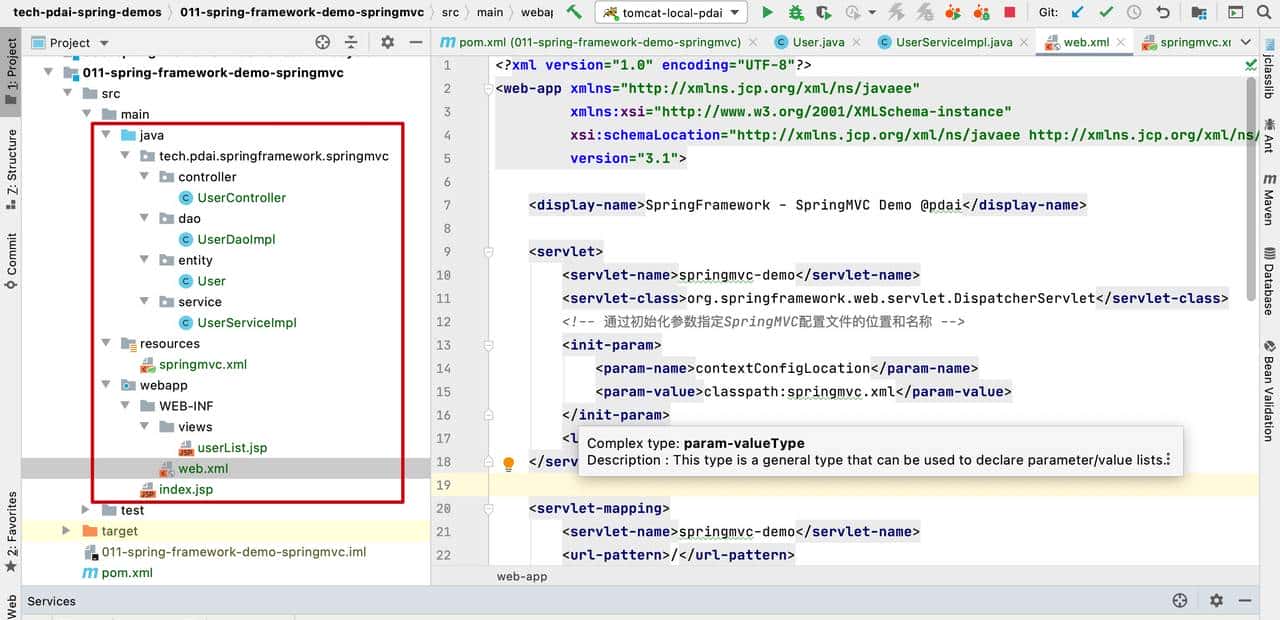Click the yellow intention light bulb
The width and height of the screenshot is (1280, 620).
(x=508, y=464)
